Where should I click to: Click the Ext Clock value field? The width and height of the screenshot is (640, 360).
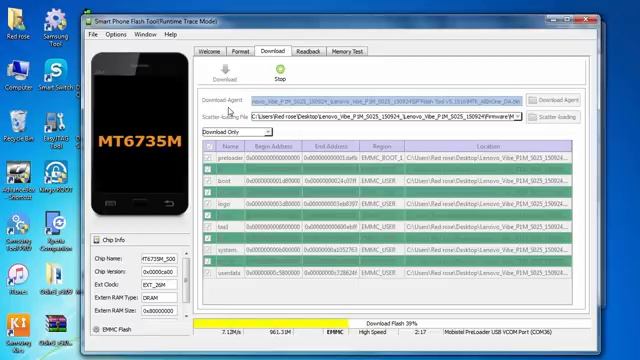[159, 285]
